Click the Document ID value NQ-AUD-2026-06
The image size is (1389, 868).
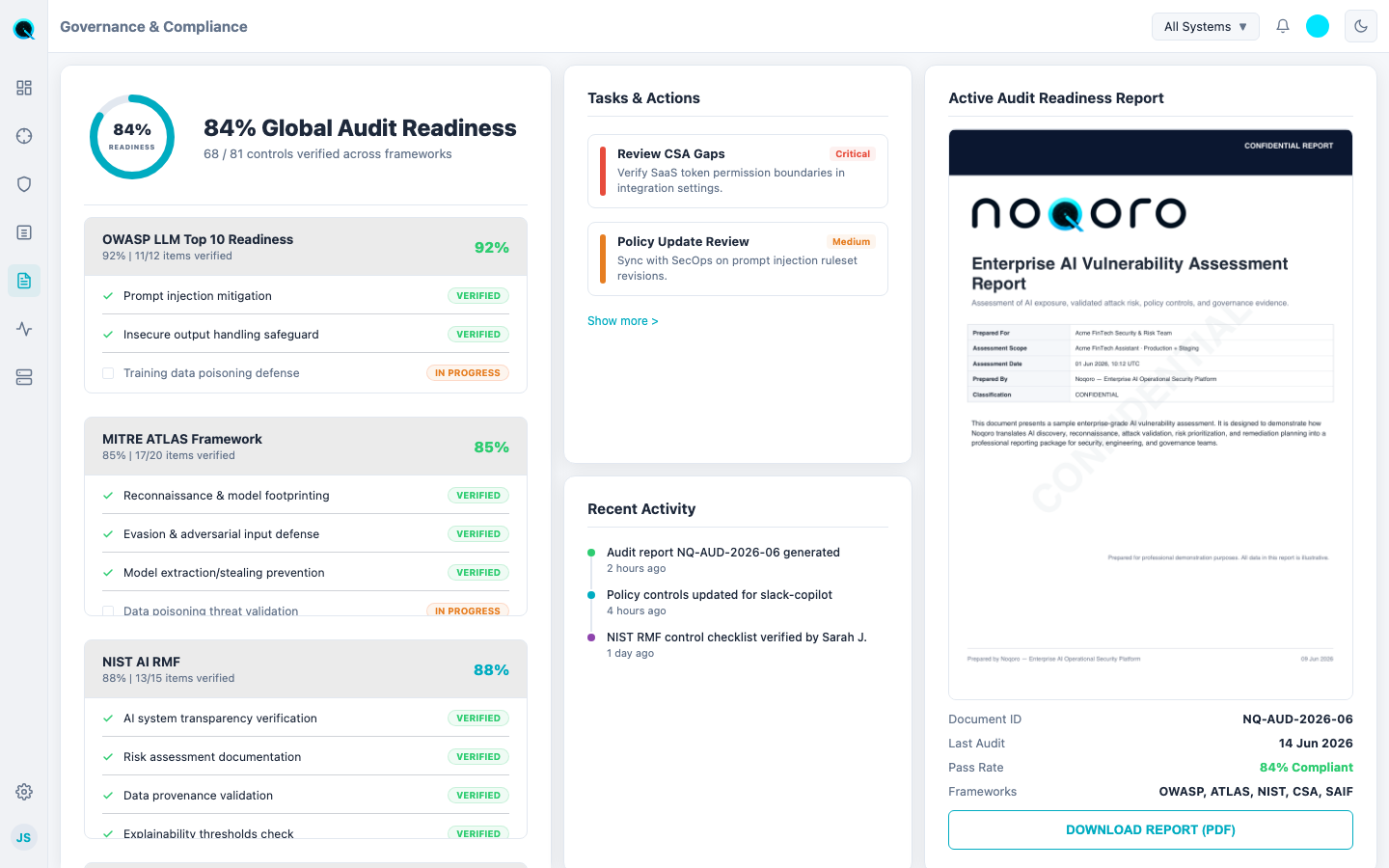(x=1297, y=719)
